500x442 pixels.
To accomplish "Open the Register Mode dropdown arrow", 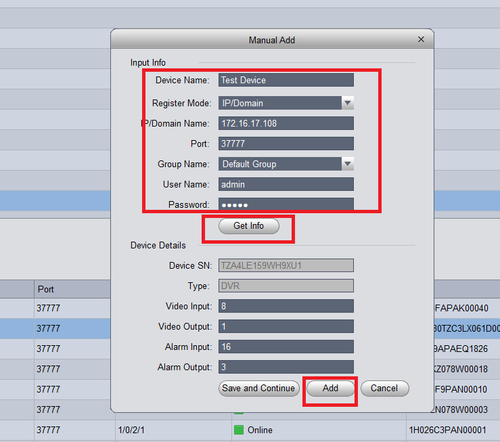I will (x=348, y=103).
